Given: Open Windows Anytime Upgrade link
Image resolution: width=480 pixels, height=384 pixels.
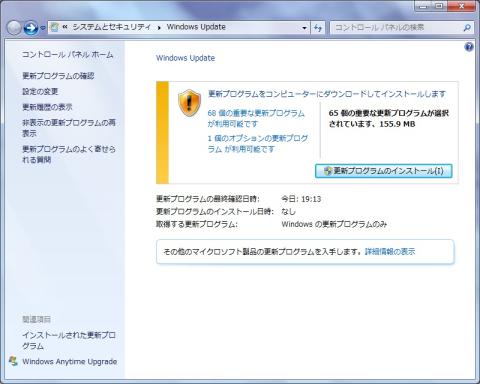Looking at the screenshot, I should [70, 362].
